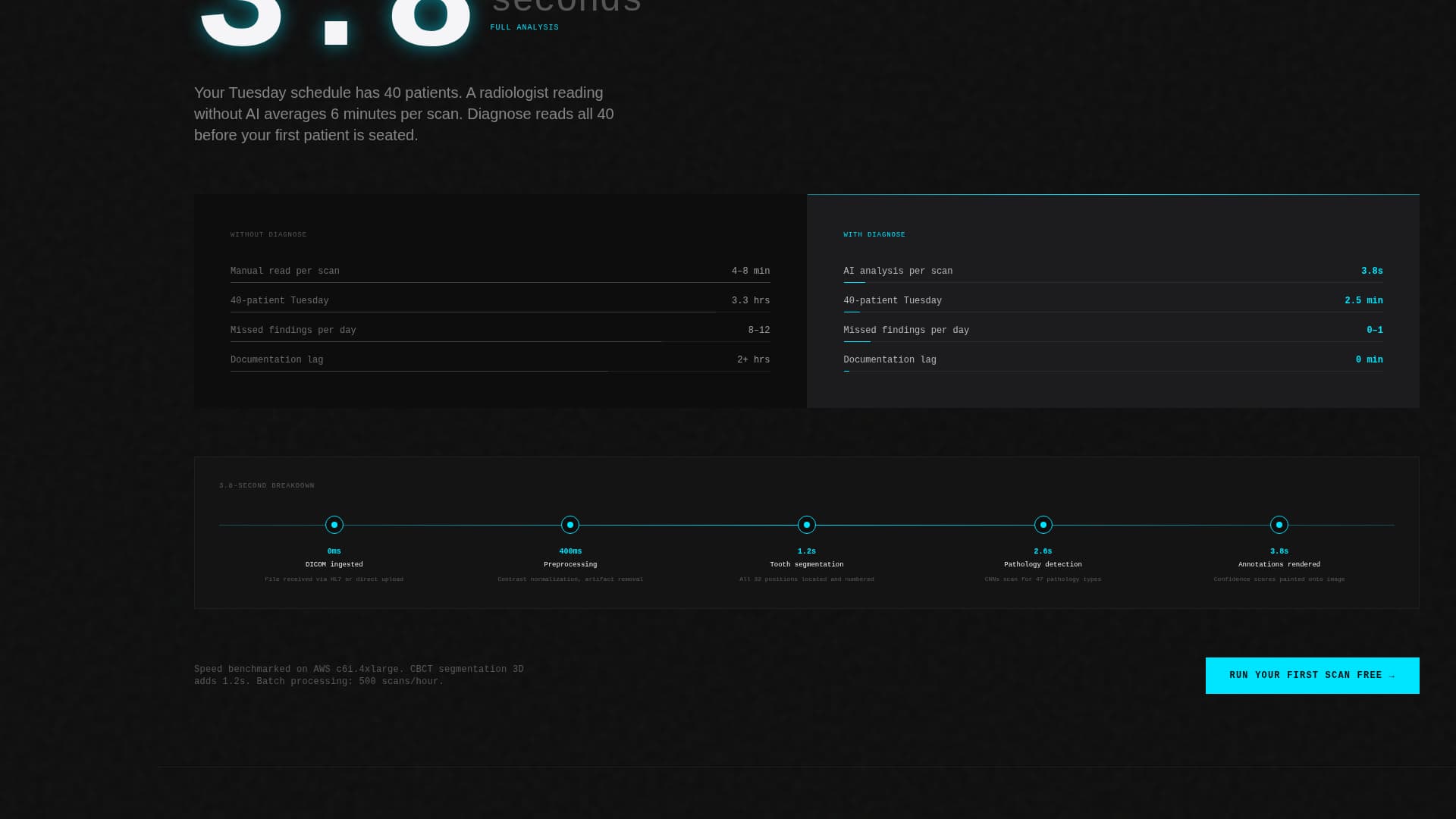1456x819 pixels.
Task: Click the 'DICOM ingested' step title
Action: (334, 565)
